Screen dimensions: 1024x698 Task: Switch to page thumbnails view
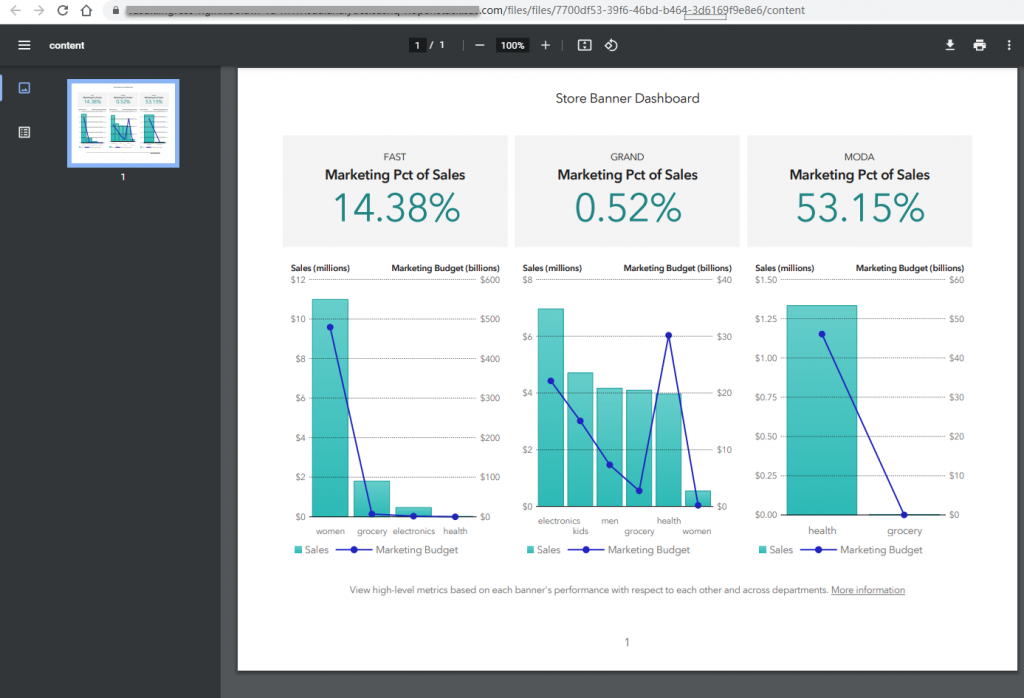coord(23,87)
